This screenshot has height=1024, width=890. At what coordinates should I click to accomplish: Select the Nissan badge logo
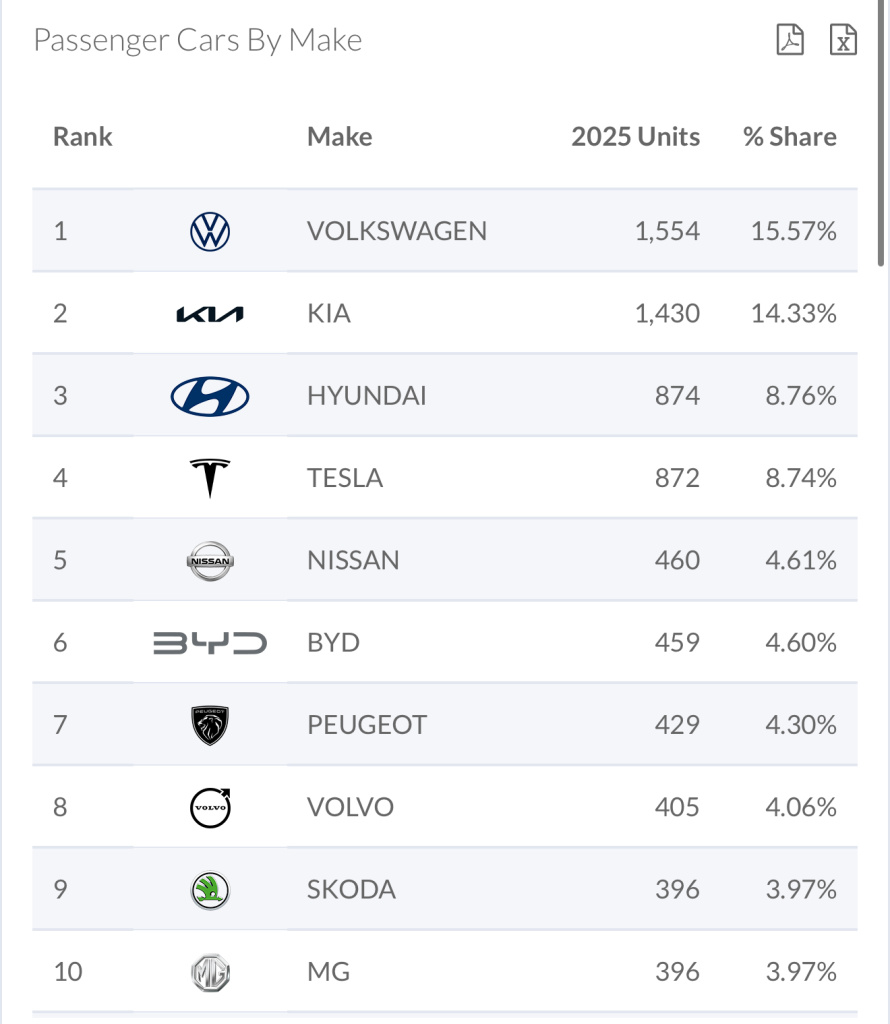(x=210, y=560)
